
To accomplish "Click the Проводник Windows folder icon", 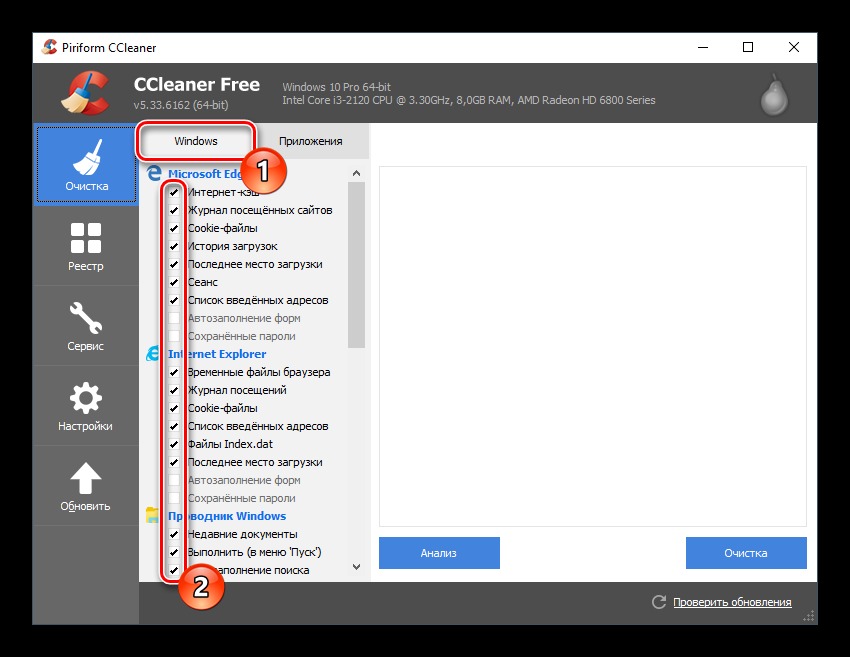I will click(152, 515).
